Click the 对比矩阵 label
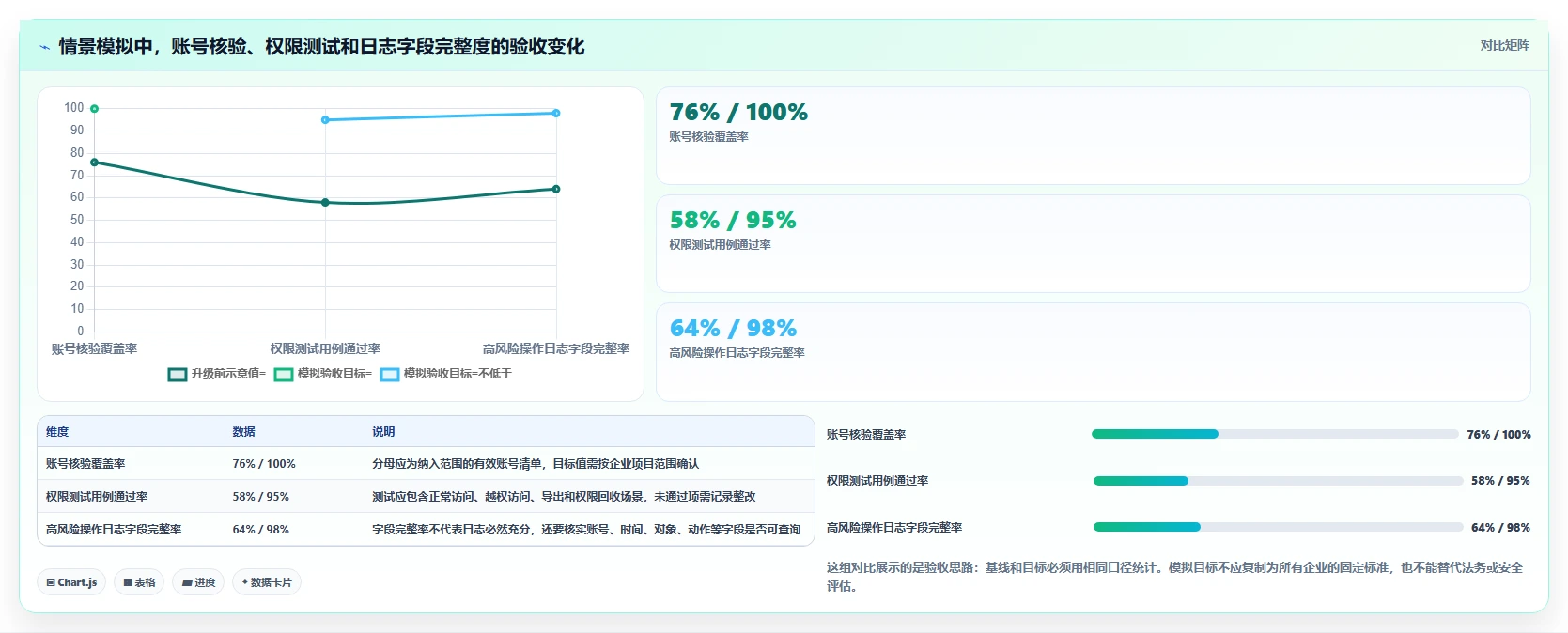 pyautogui.click(x=1504, y=45)
